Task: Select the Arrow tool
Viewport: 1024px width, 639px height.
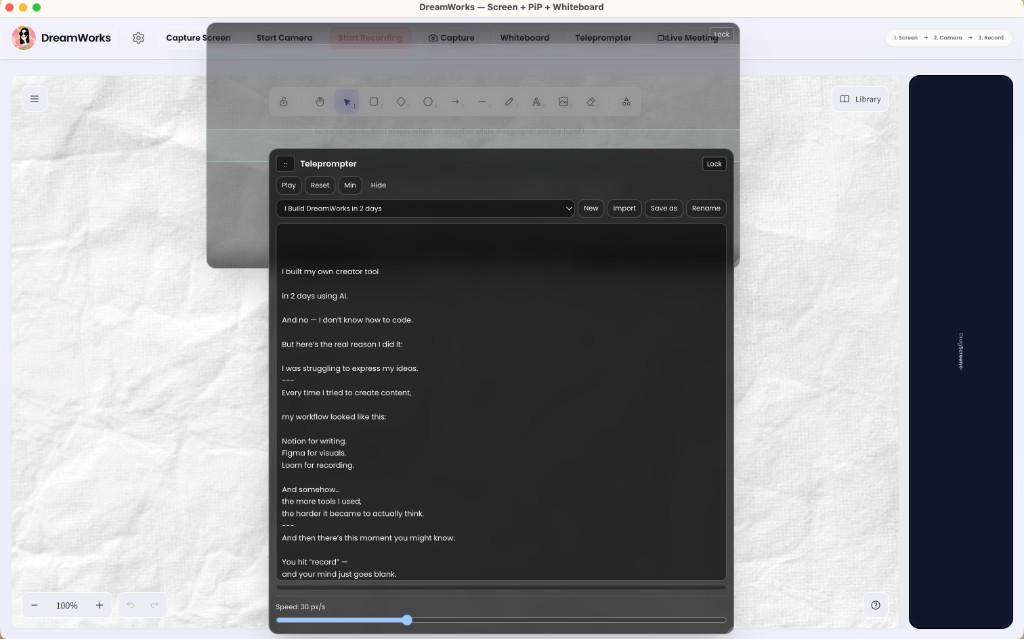Action: [x=455, y=102]
